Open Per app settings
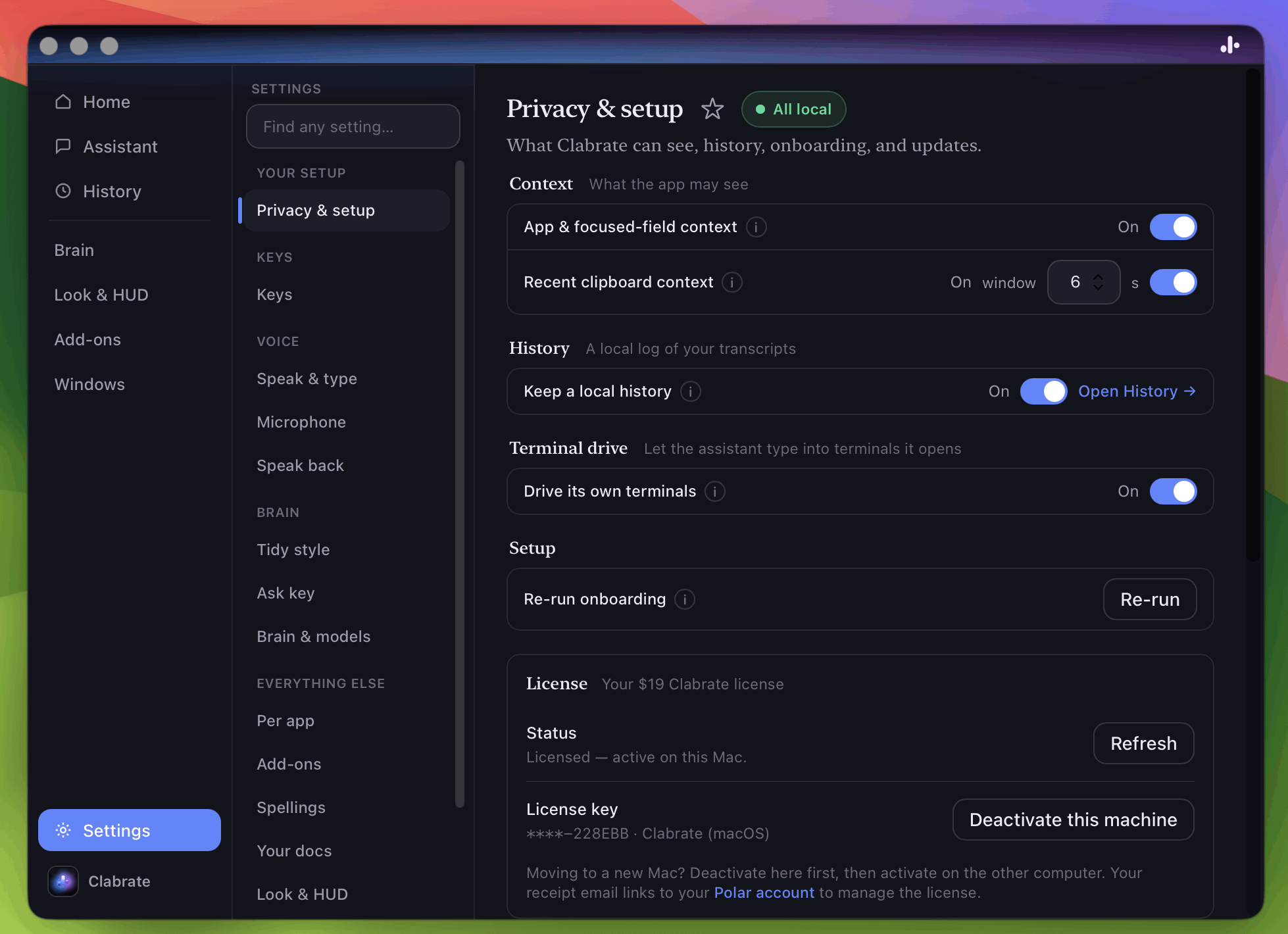 tap(347, 721)
